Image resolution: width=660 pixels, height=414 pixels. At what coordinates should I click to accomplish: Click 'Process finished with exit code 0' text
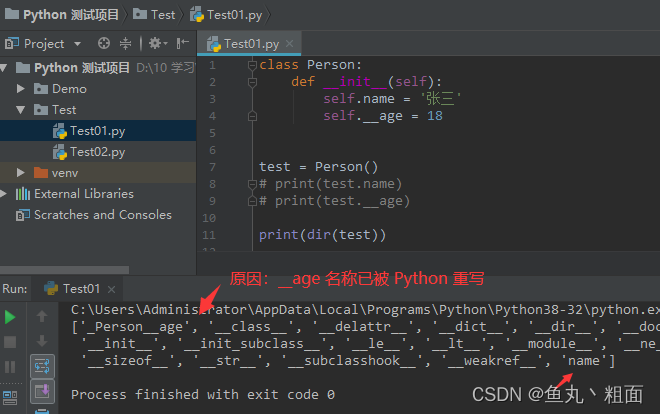pos(203,395)
